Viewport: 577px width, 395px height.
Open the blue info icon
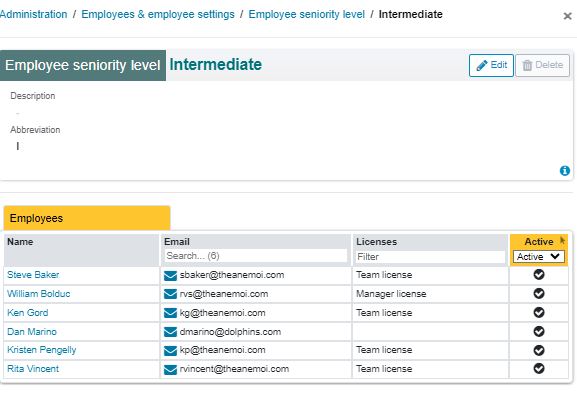(x=565, y=171)
